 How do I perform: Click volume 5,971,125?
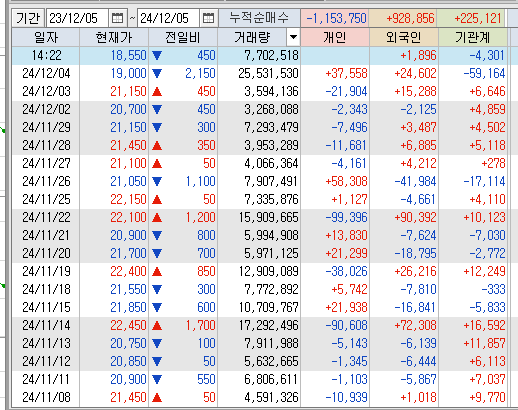click(271, 253)
